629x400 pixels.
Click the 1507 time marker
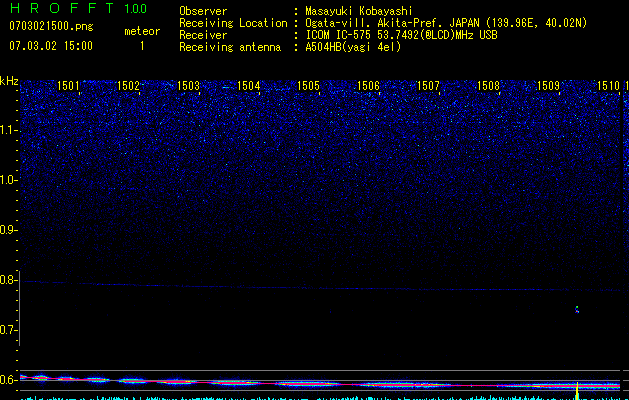tap(428, 86)
